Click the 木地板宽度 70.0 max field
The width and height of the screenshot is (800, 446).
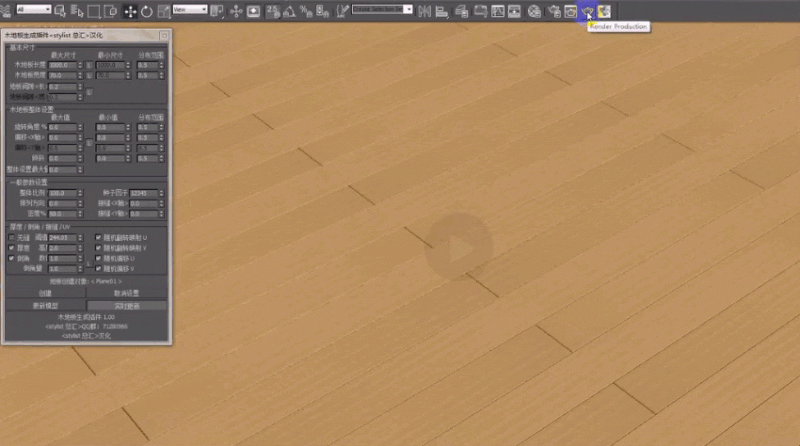[x=62, y=76]
